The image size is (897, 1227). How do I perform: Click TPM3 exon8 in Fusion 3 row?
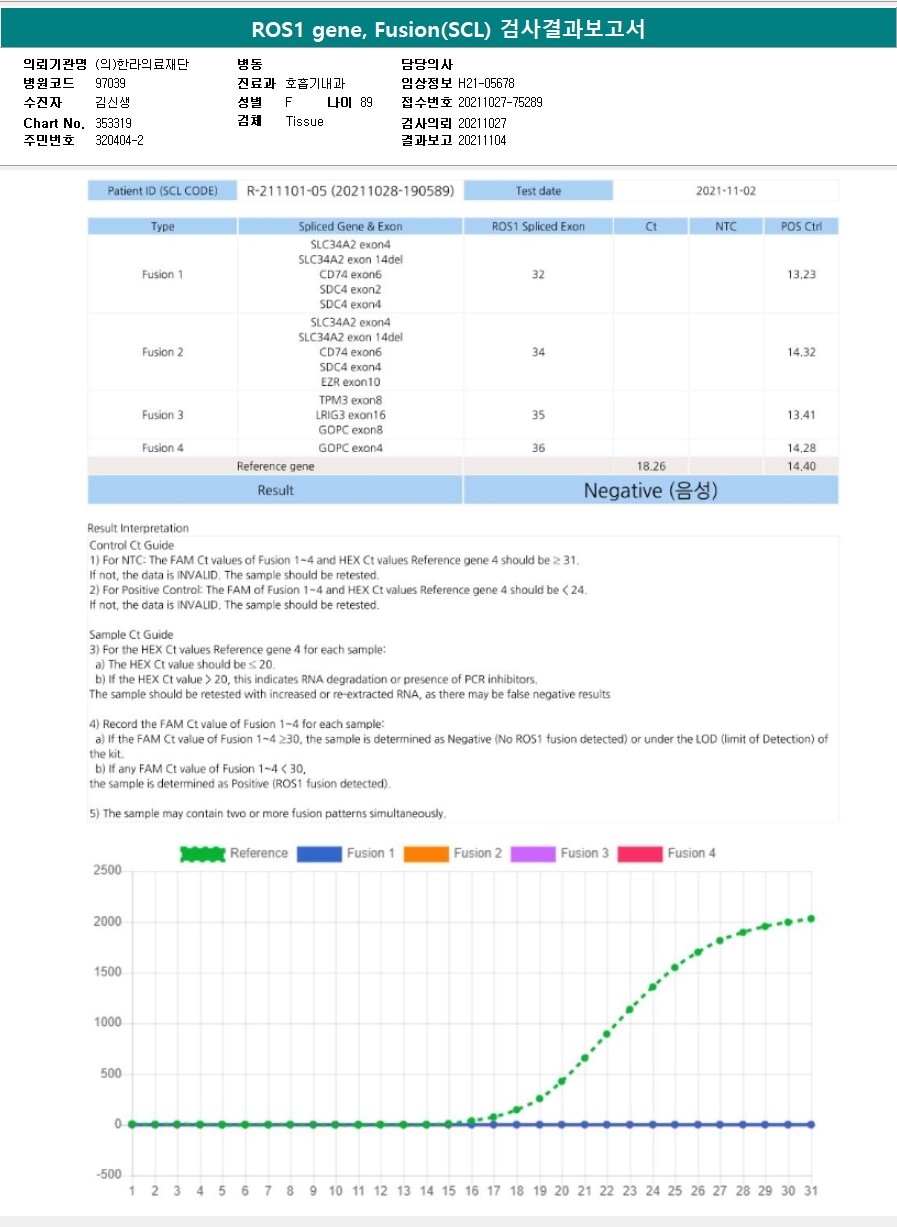point(350,400)
